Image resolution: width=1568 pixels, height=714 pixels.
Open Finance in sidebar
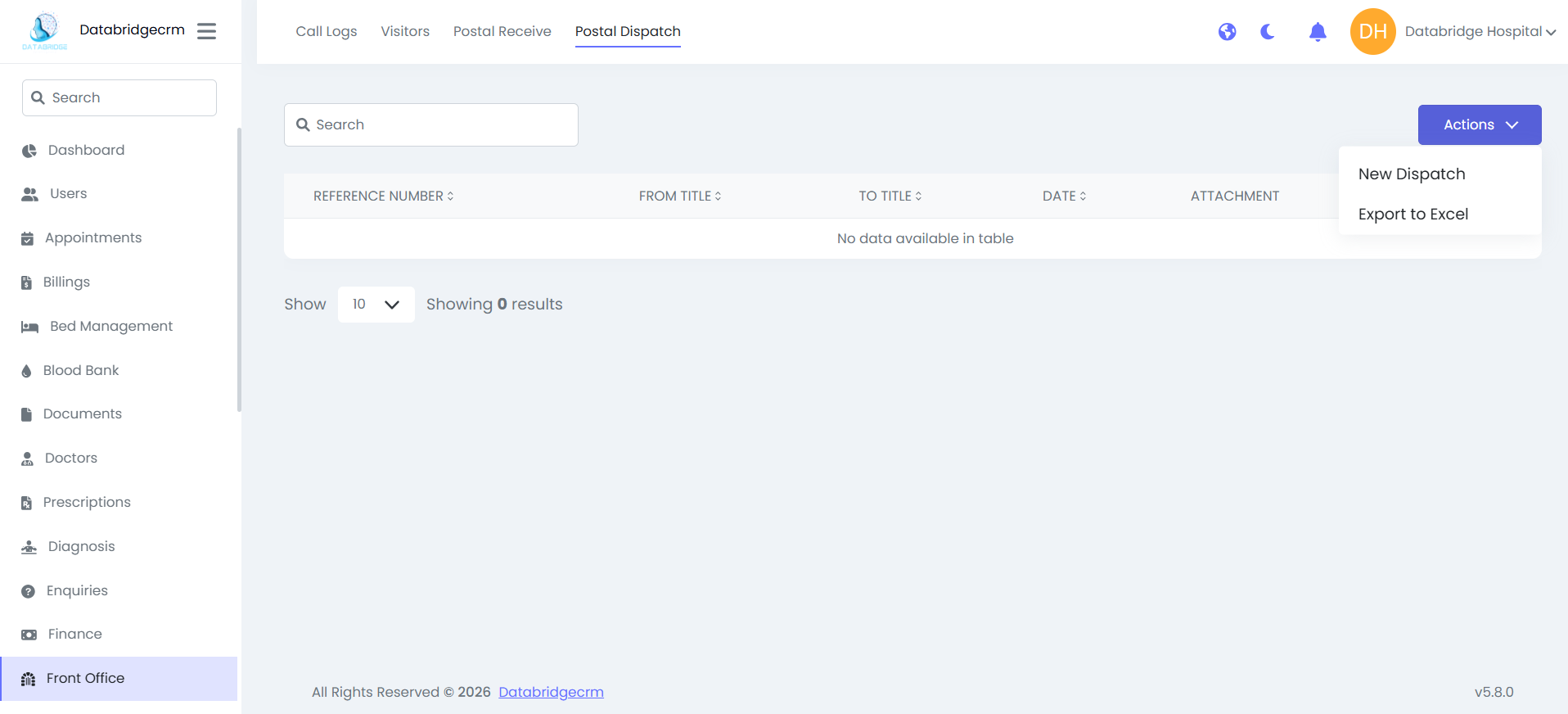[119, 635]
